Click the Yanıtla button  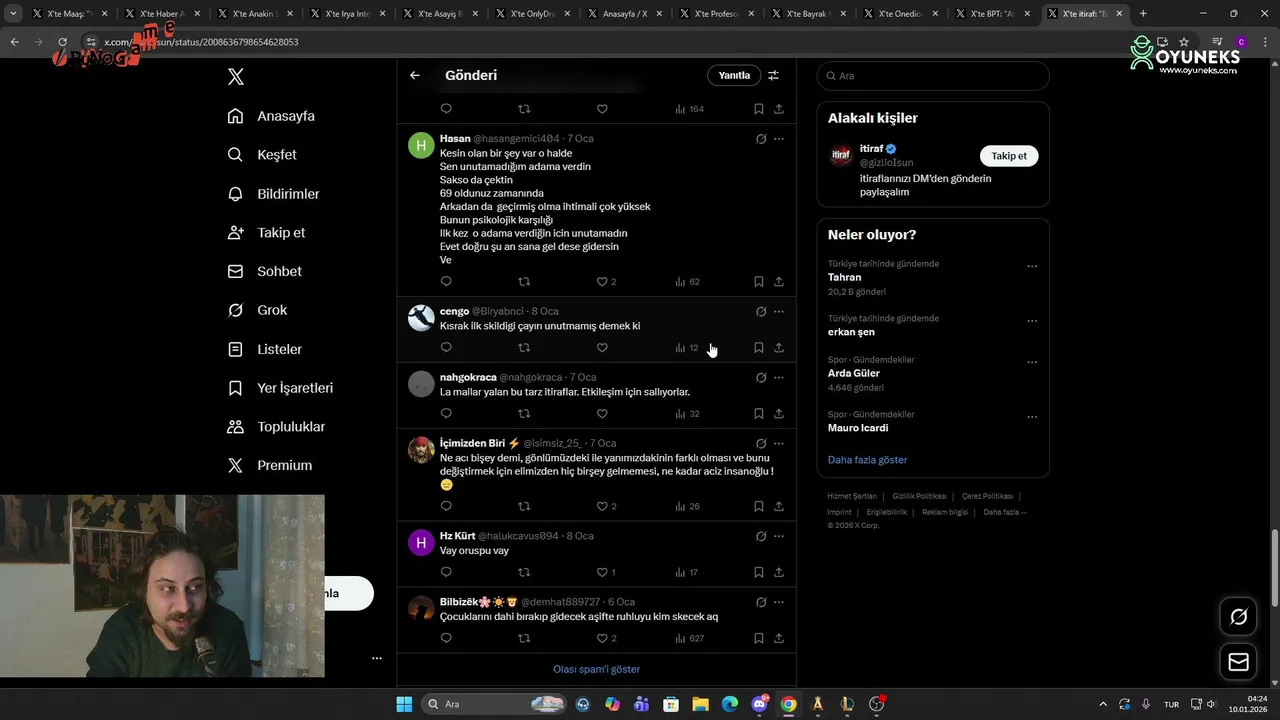(x=734, y=75)
